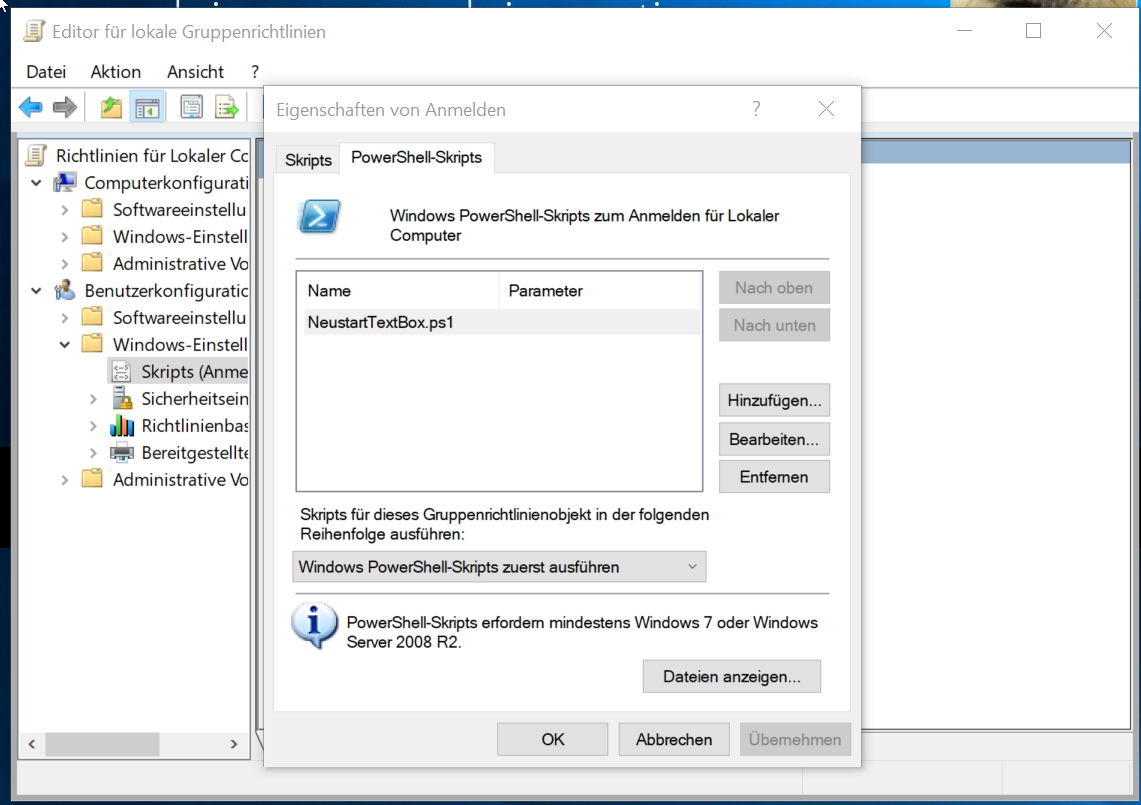Select the Computerkonfiguration tree item label
Image resolution: width=1141 pixels, height=805 pixels.
[x=166, y=183]
